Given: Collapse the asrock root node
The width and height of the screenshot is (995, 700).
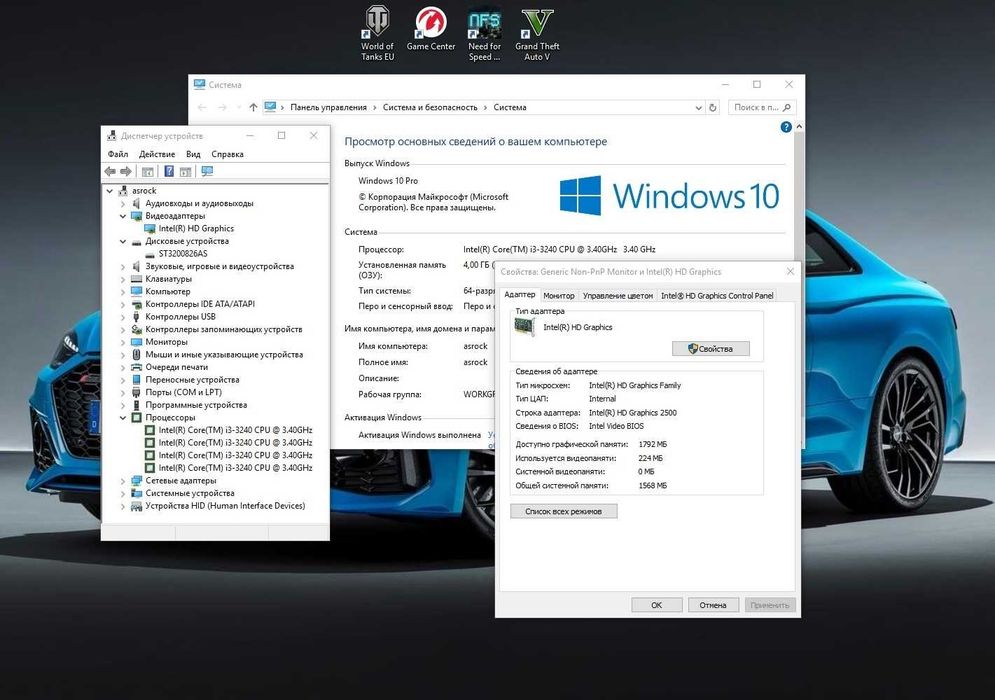Looking at the screenshot, I should click(x=109, y=190).
